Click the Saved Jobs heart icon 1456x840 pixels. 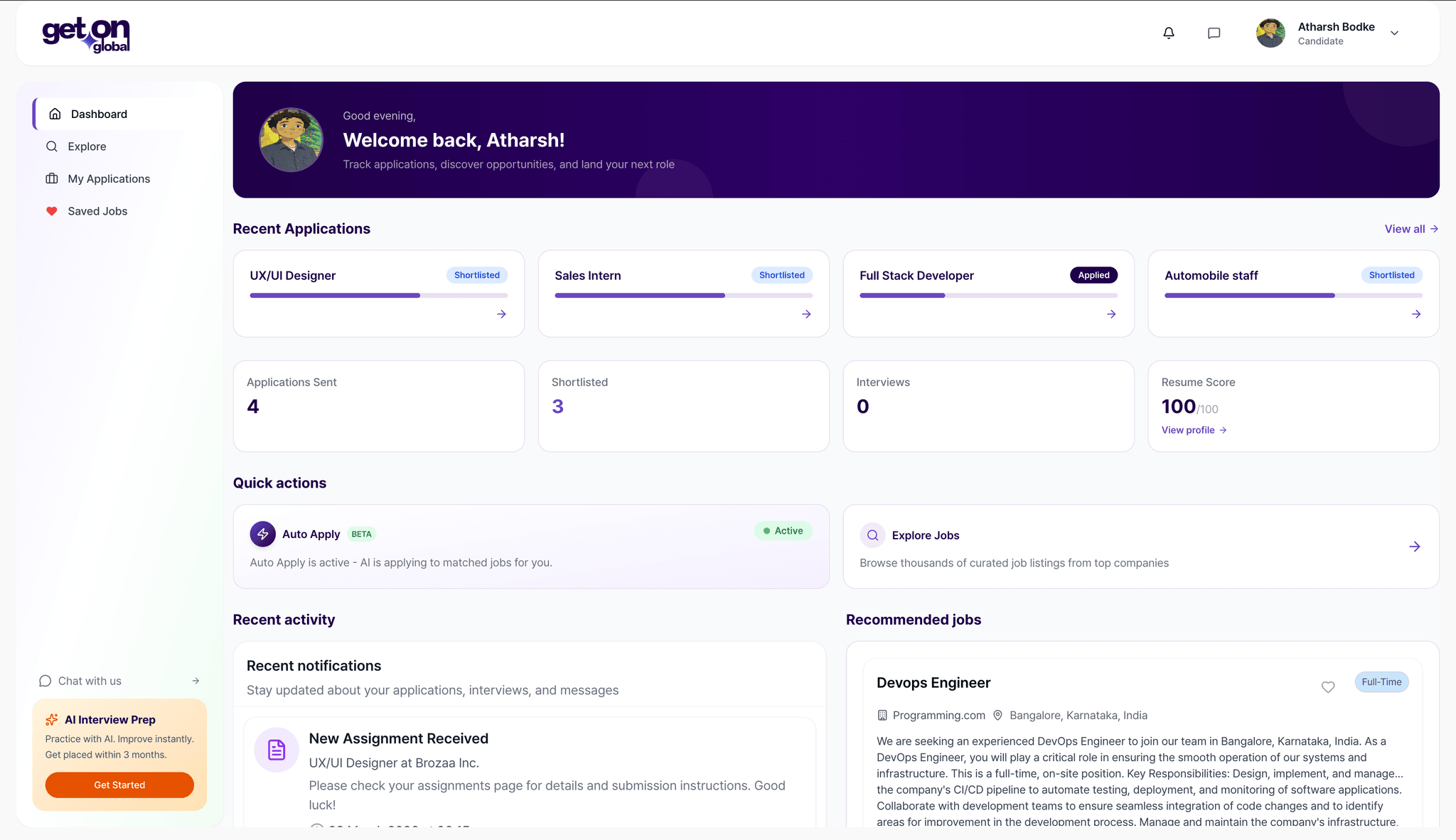(x=52, y=211)
